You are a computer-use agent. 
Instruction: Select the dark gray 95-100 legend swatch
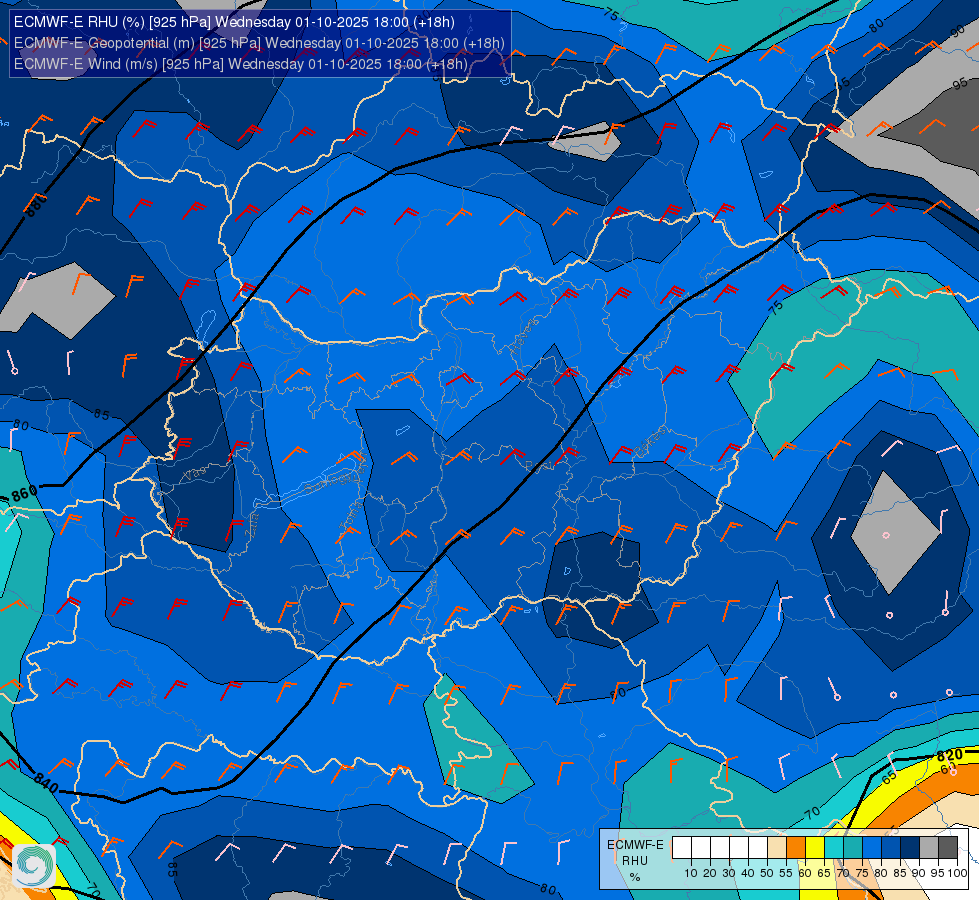(948, 848)
